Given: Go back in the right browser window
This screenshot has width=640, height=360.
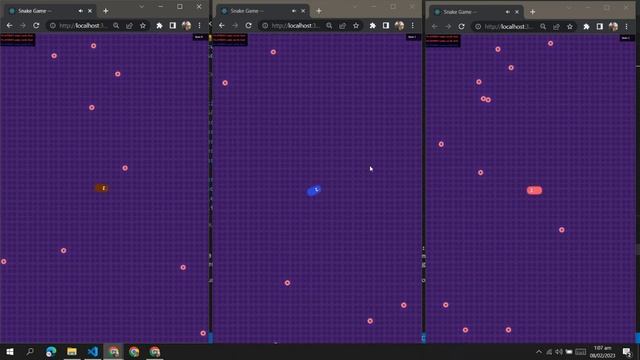Looking at the screenshot, I should [x=435, y=27].
